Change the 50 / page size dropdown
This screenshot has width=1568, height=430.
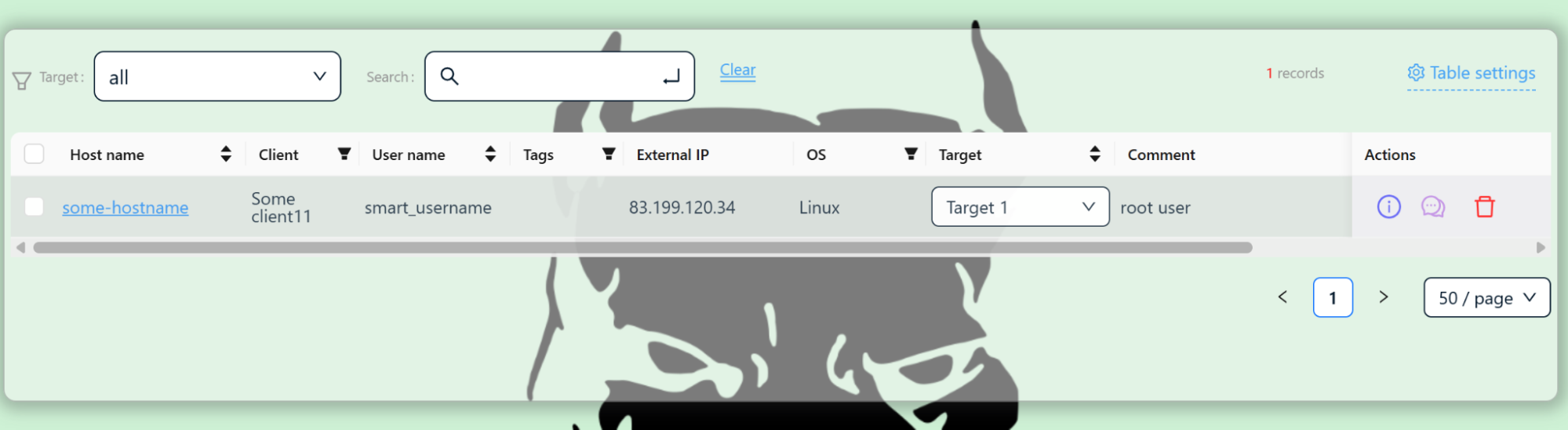(1486, 297)
